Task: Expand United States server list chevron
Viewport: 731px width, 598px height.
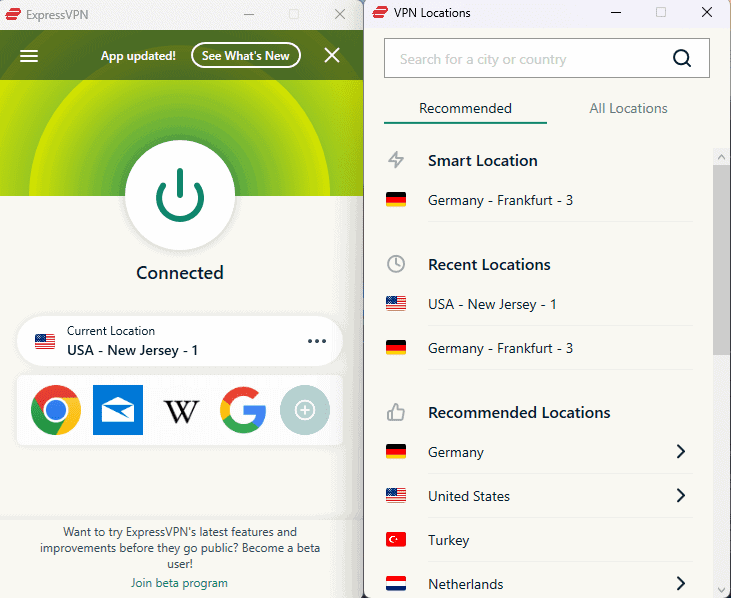Action: (681, 495)
